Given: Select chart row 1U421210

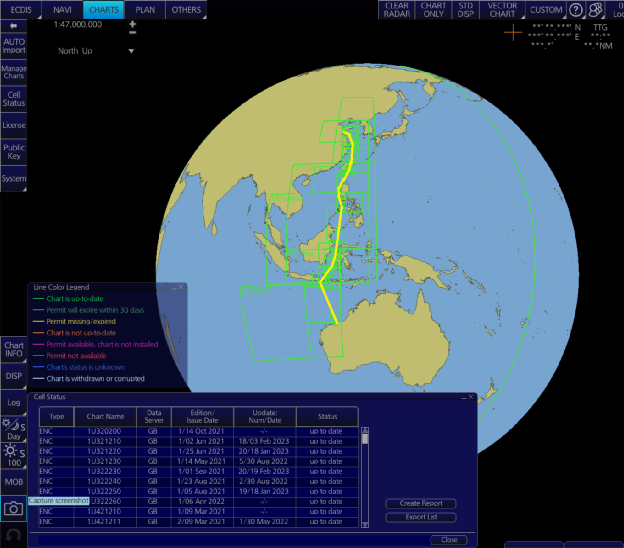Looking at the screenshot, I should (x=199, y=511).
